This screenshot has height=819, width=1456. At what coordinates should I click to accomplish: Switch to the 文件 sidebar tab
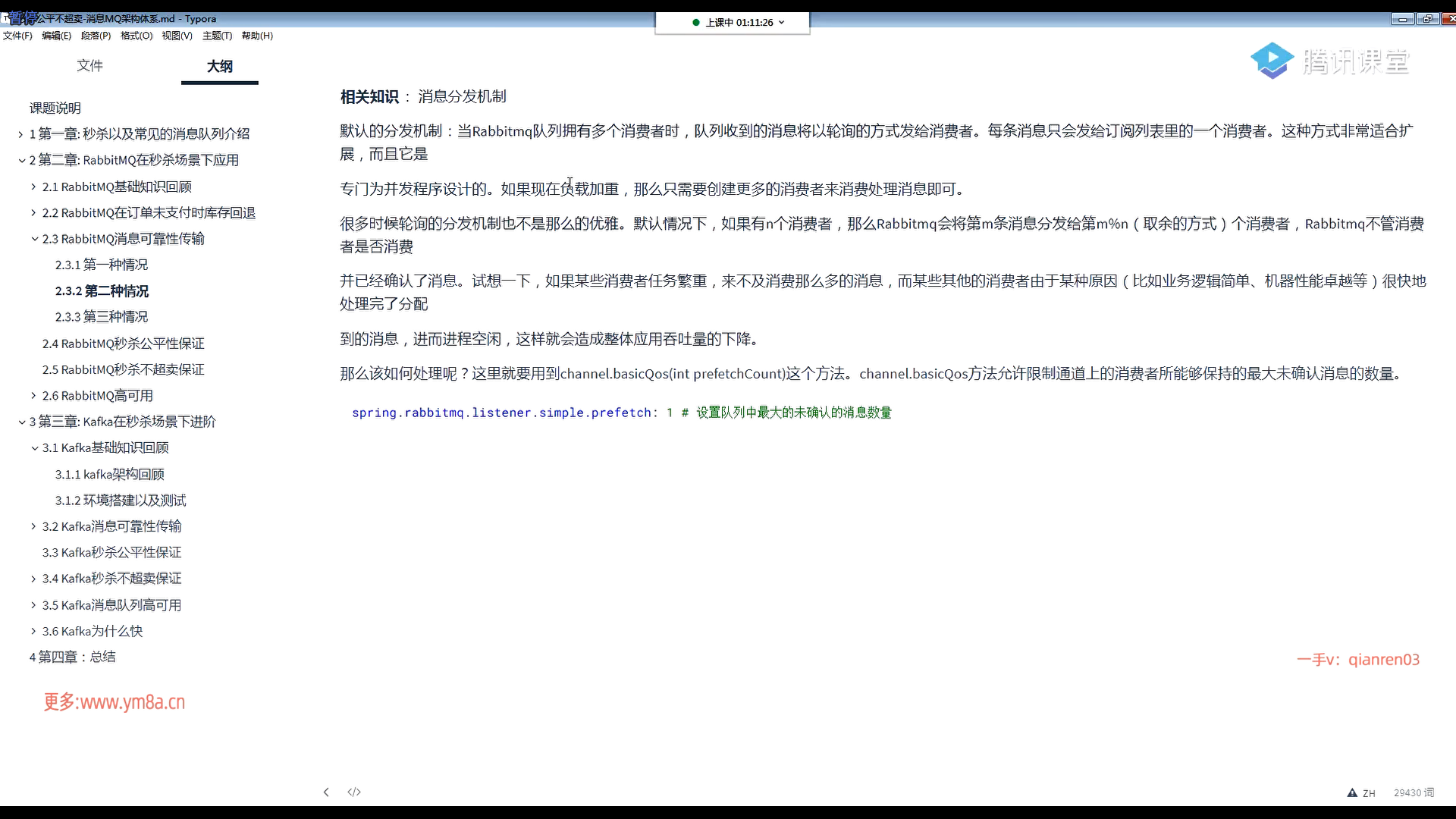[89, 66]
